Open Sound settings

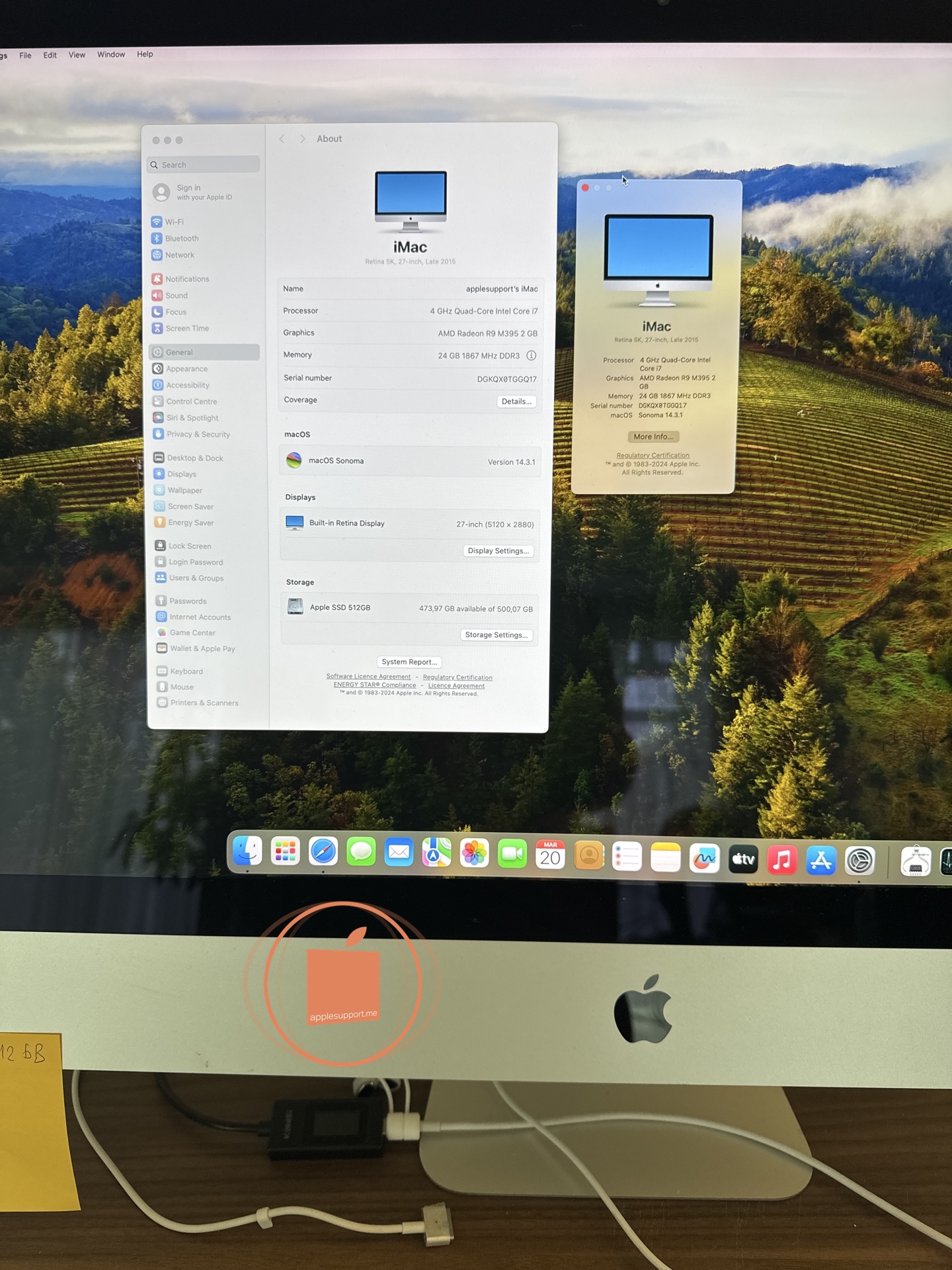pos(170,296)
